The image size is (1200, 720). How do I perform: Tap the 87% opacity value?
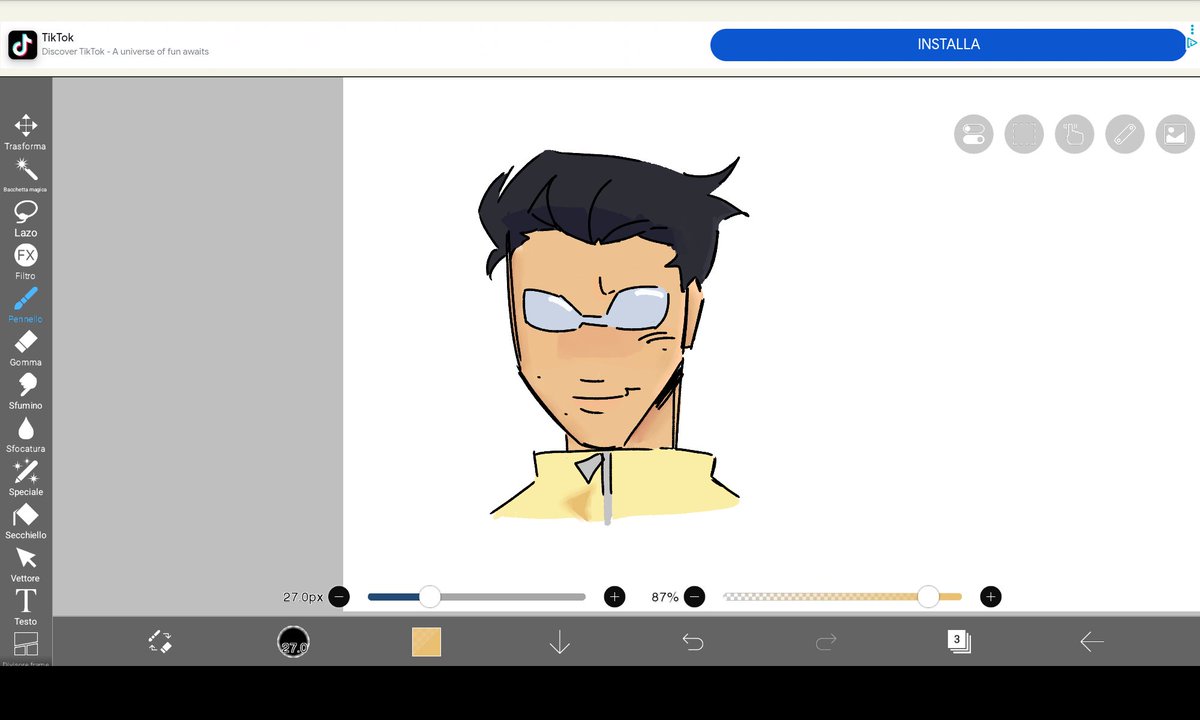(x=665, y=597)
